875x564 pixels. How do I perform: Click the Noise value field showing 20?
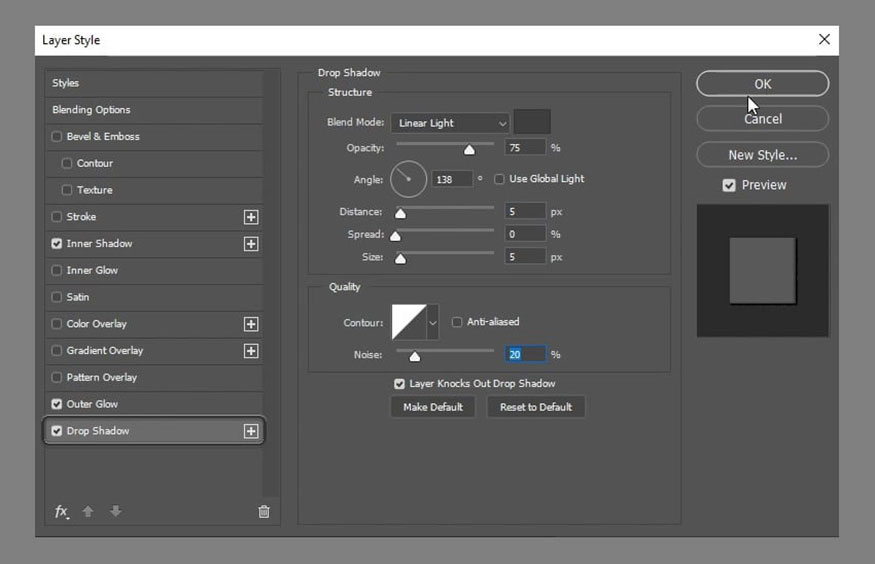click(x=525, y=354)
